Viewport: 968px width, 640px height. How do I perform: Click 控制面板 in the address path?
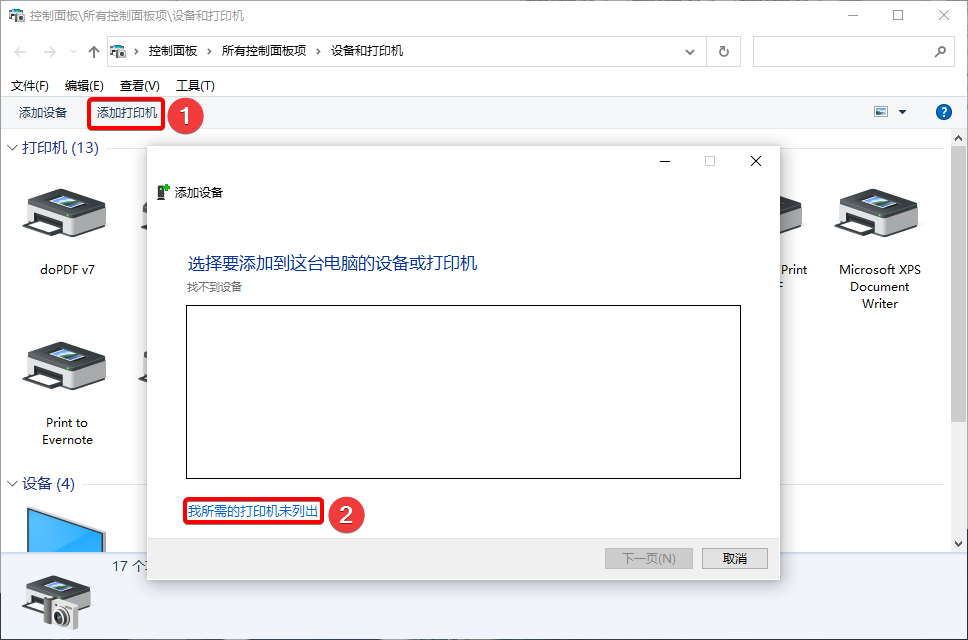point(173,51)
